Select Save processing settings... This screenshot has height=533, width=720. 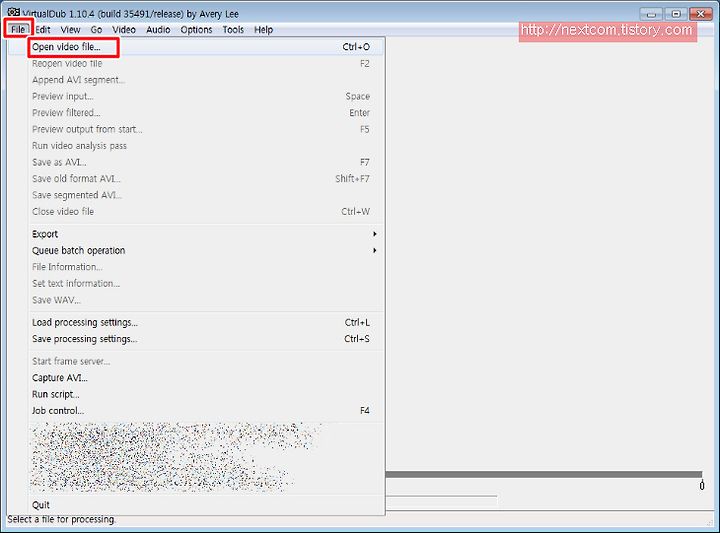(x=196, y=339)
